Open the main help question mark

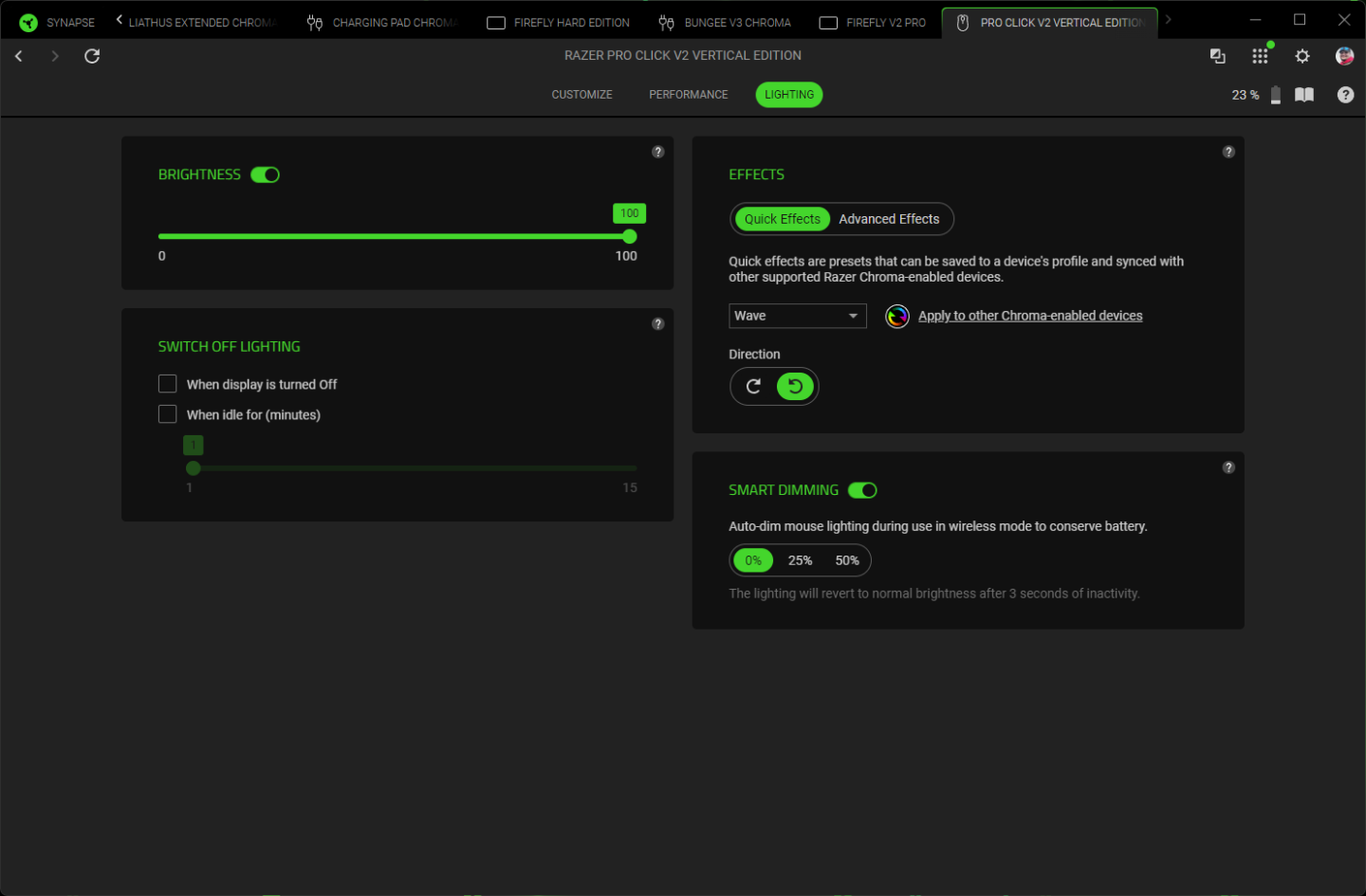[1345, 95]
